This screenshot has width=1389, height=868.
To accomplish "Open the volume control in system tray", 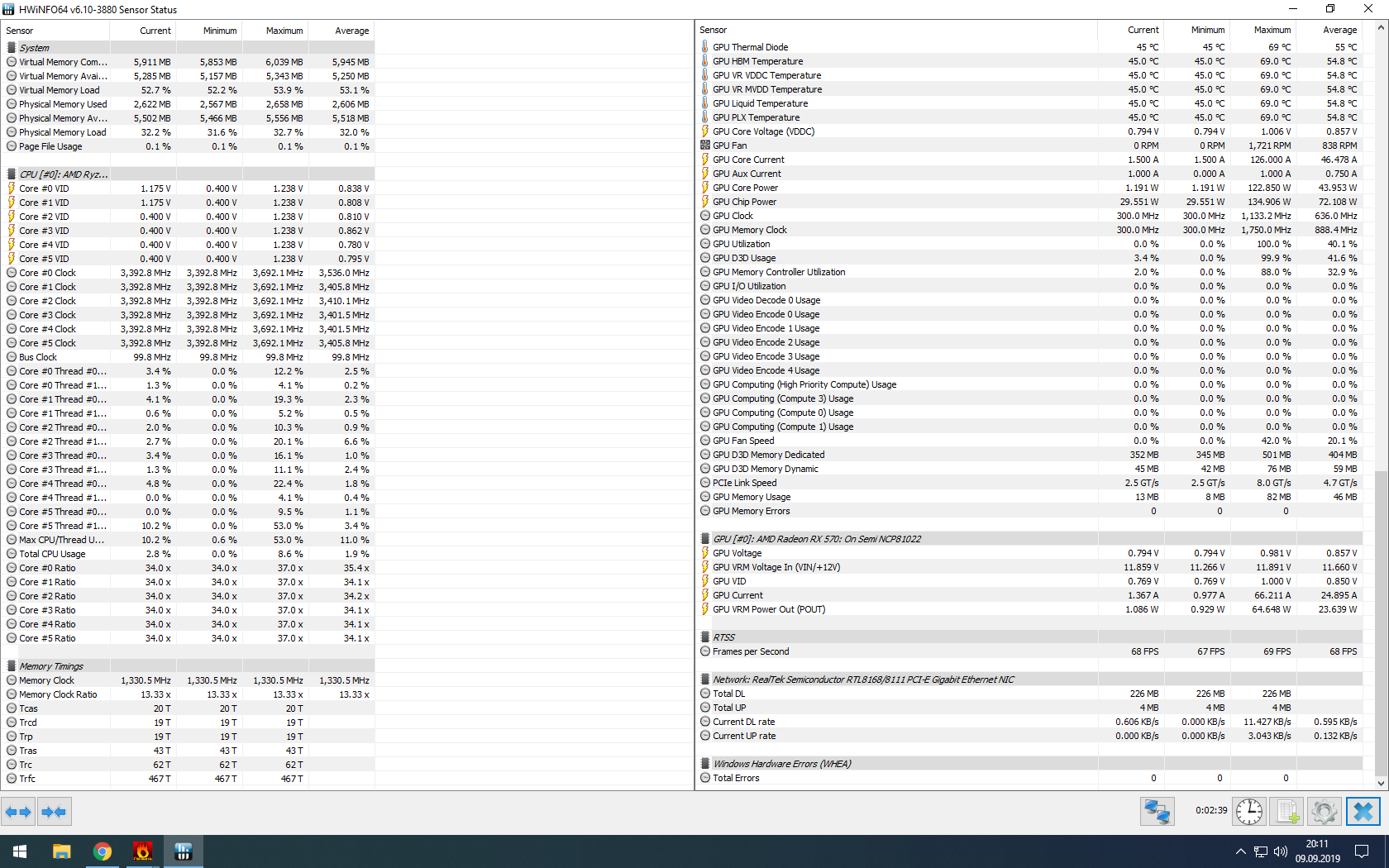I will (1281, 851).
